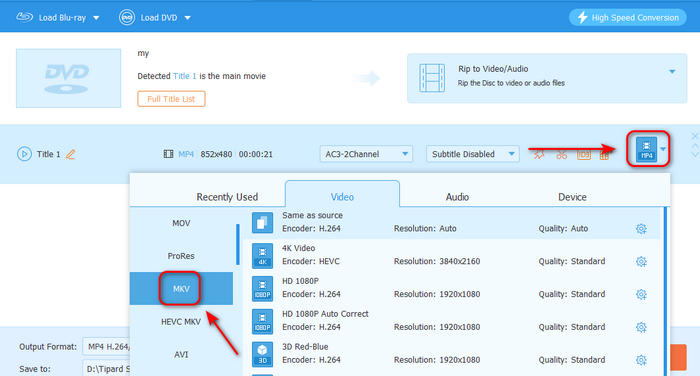Play Title 1 preview
Screen dimensions: 700x376
pos(24,154)
